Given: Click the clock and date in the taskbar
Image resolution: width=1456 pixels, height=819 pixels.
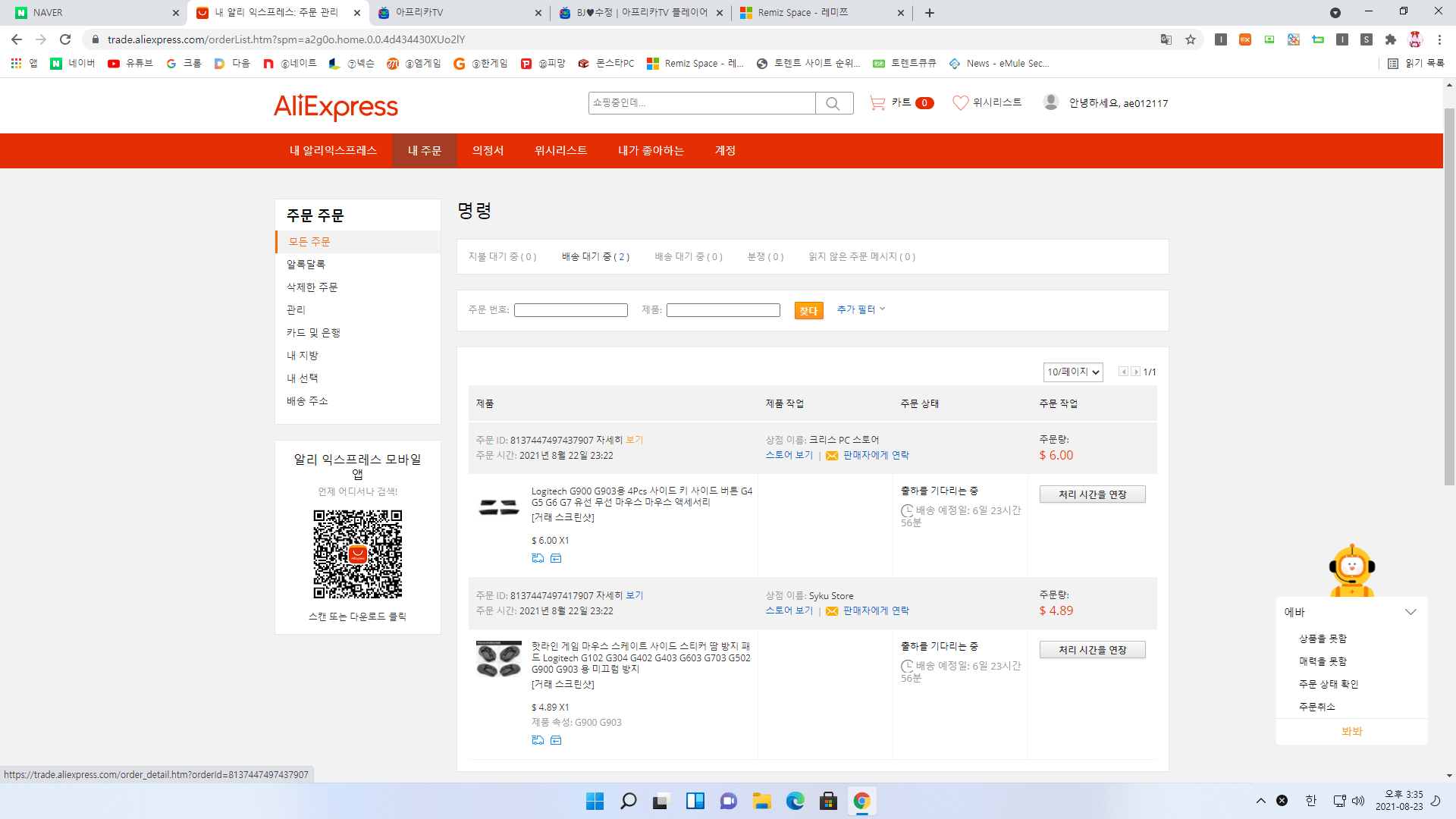Looking at the screenshot, I should (1399, 801).
